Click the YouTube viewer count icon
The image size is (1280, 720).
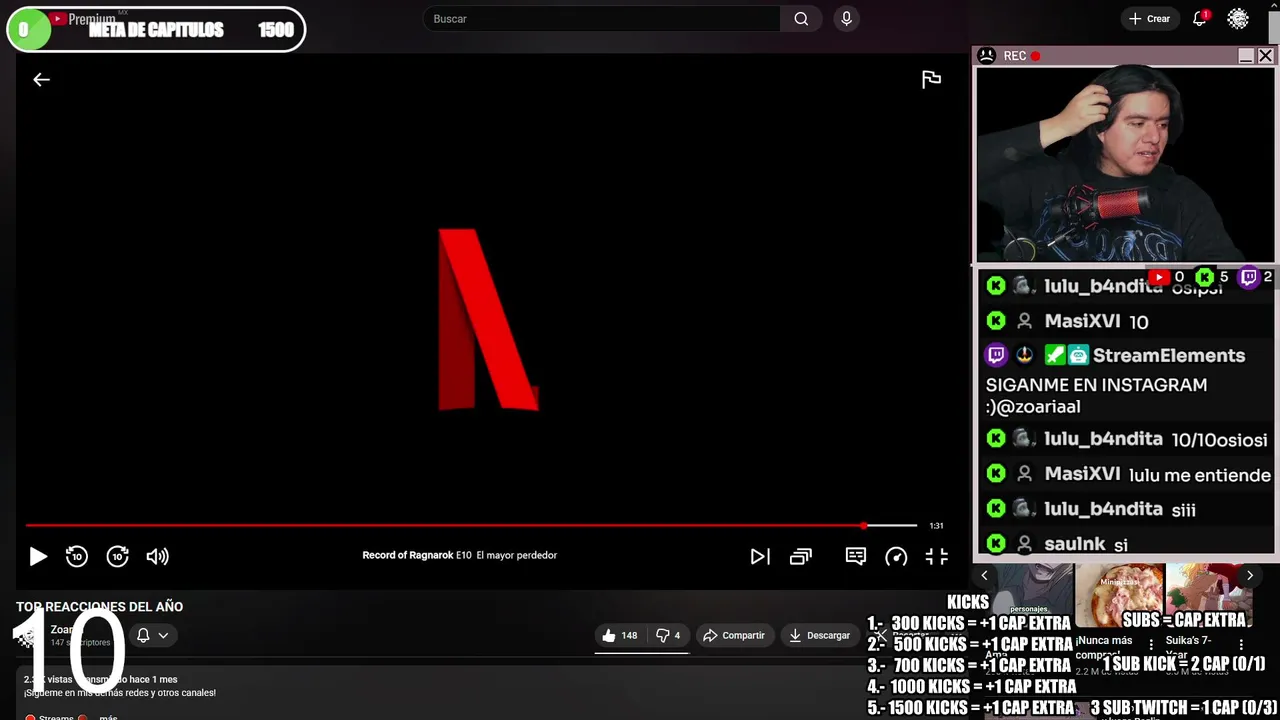click(1159, 277)
